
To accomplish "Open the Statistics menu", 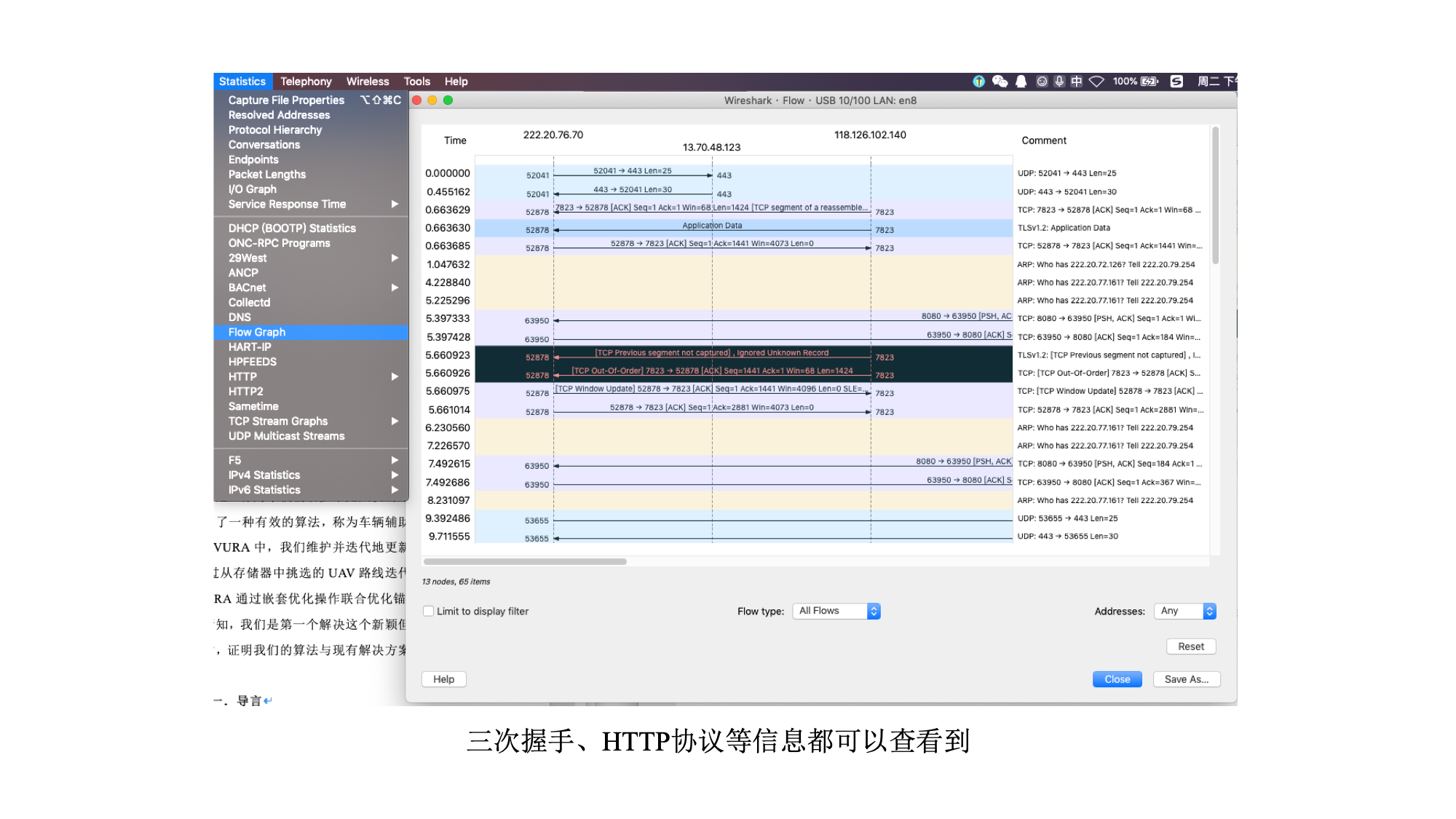I will click(x=242, y=82).
